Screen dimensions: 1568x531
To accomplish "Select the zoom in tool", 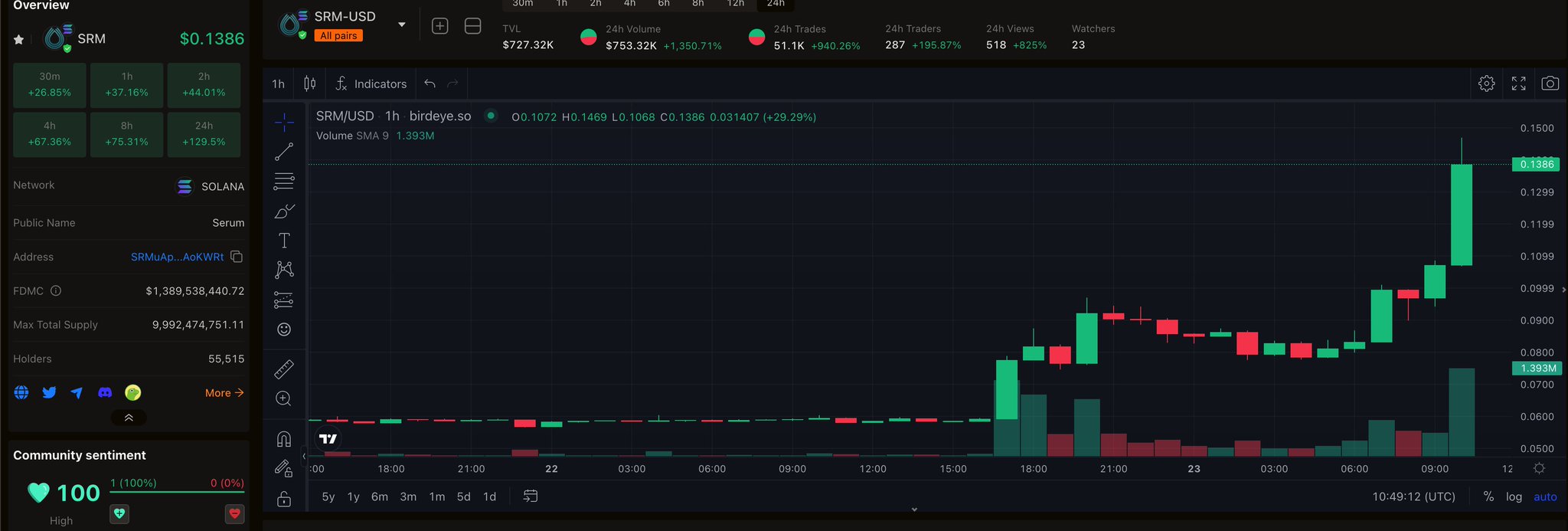I will click(x=284, y=398).
